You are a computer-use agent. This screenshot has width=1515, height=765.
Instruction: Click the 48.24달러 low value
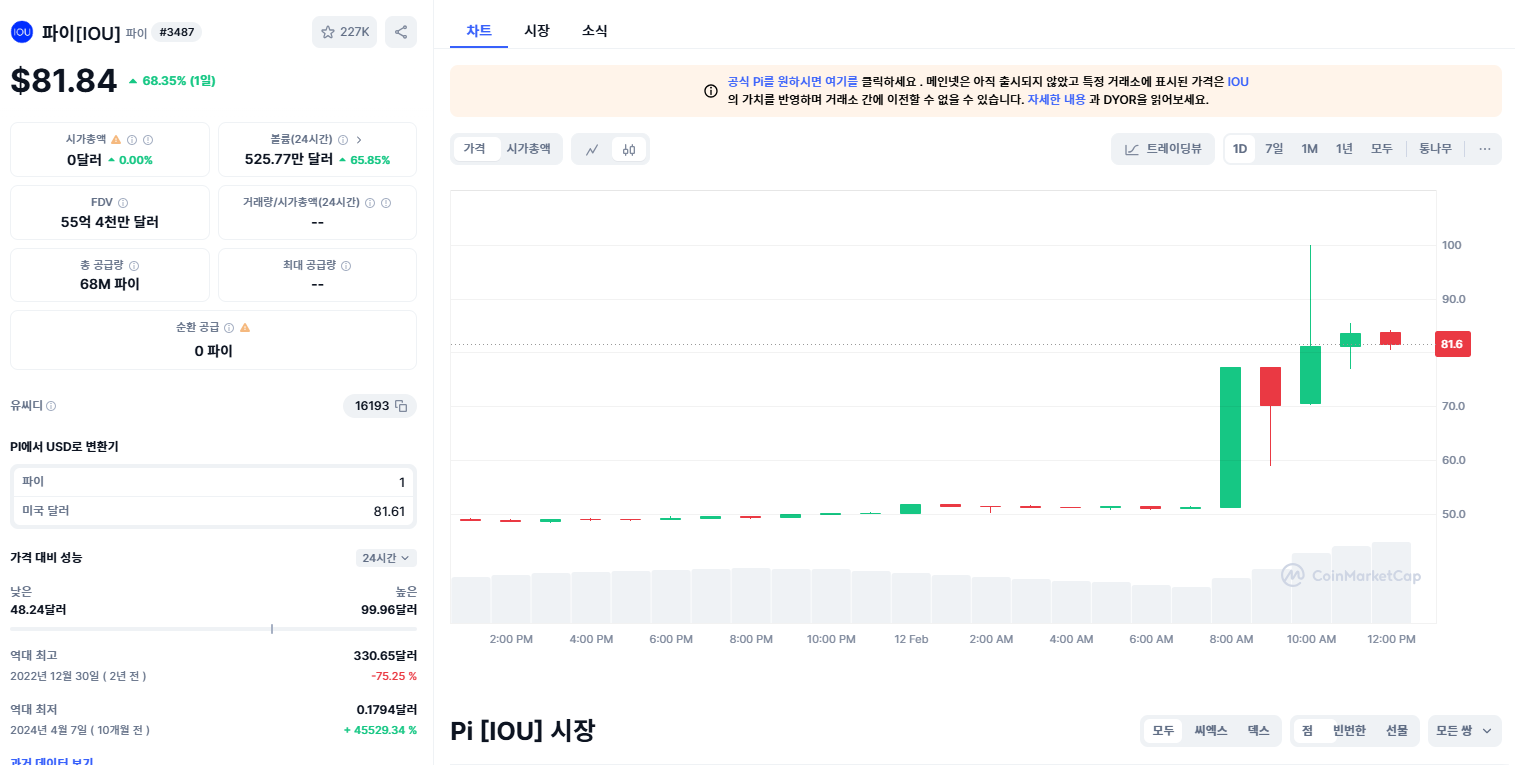[x=38, y=609]
